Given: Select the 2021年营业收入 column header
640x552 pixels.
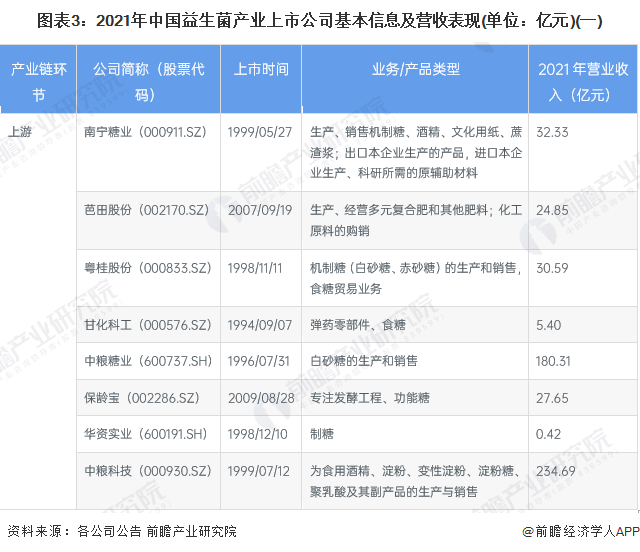Looking at the screenshot, I should [584, 82].
